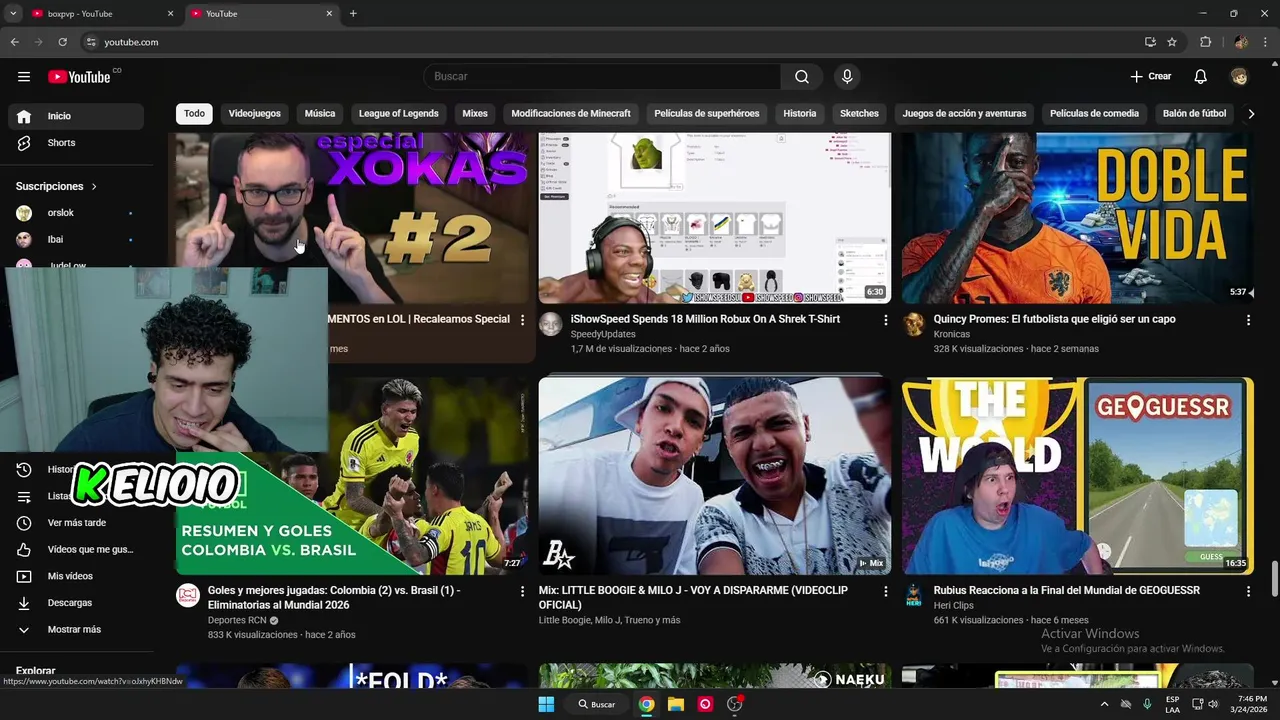Select the Mixes filter chip
This screenshot has width=1280, height=720.
475,114
